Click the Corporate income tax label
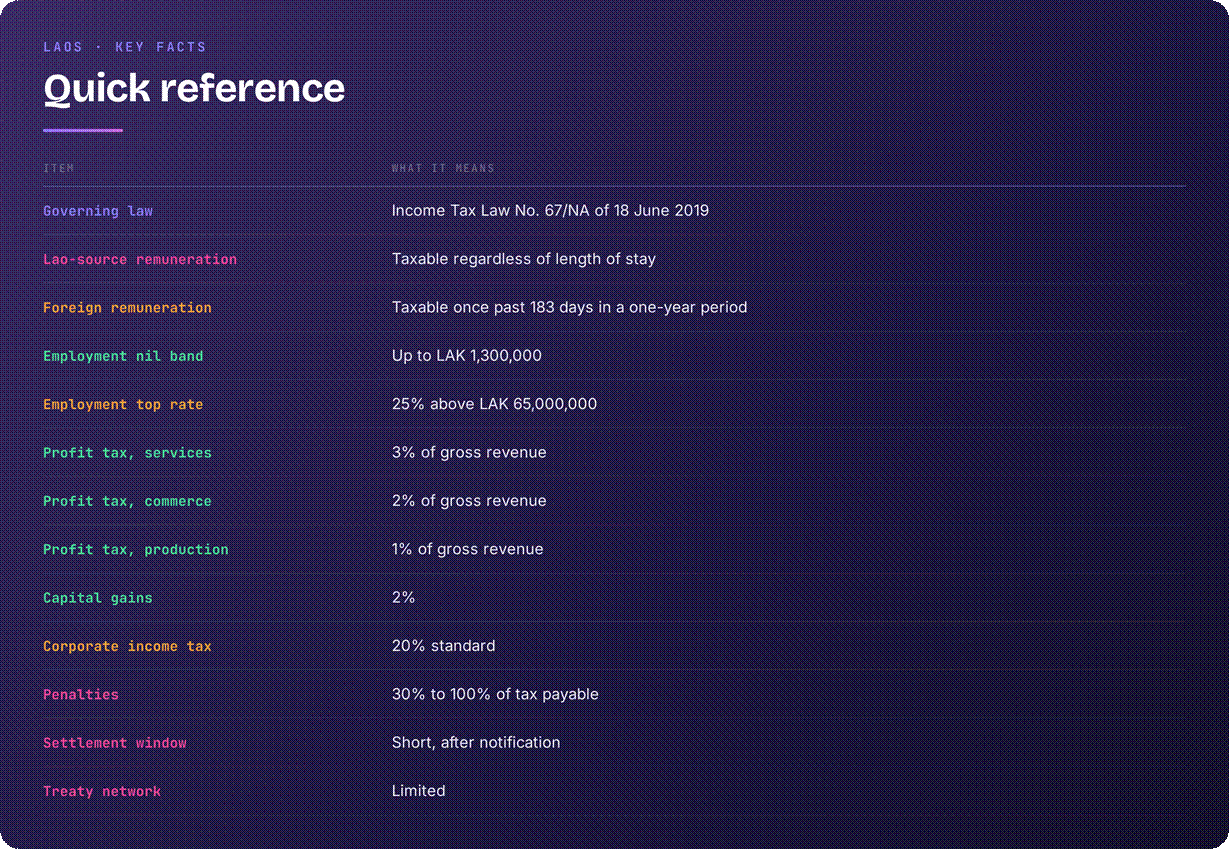This screenshot has width=1229, height=849. 127,646
